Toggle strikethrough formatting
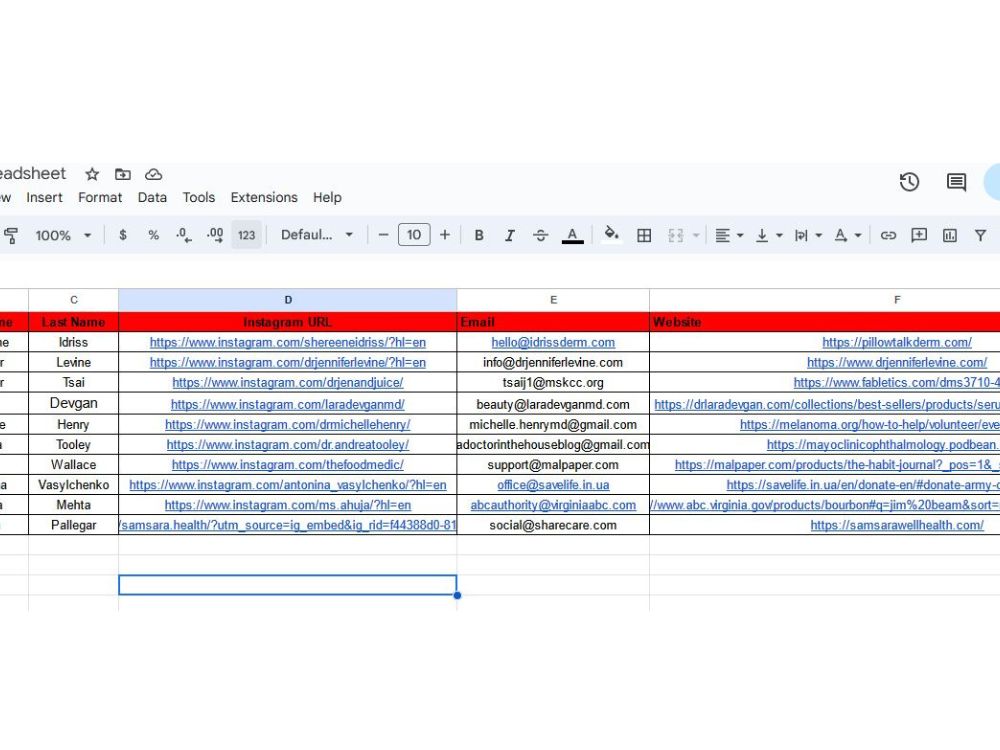This screenshot has height=750, width=1000. tap(540, 235)
